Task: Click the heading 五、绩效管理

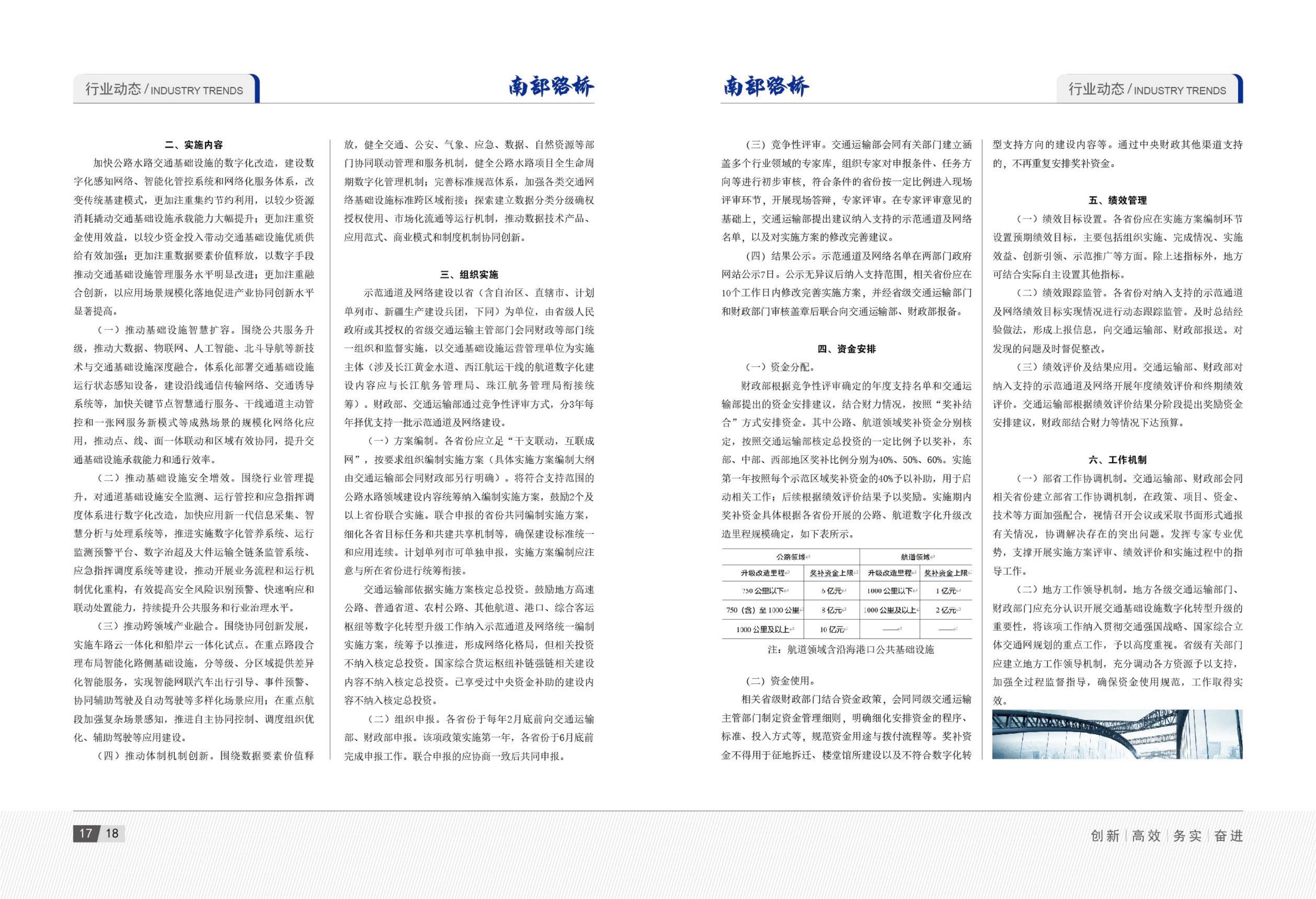Action: click(1117, 200)
